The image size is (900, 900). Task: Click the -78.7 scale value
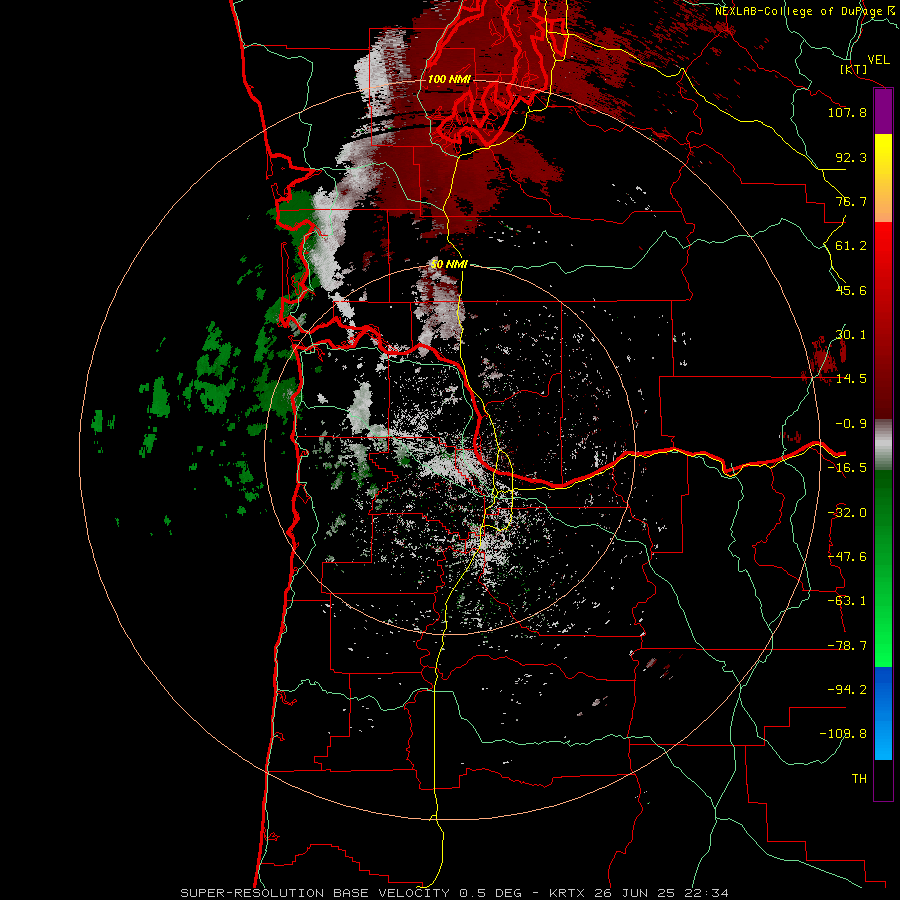point(847,646)
